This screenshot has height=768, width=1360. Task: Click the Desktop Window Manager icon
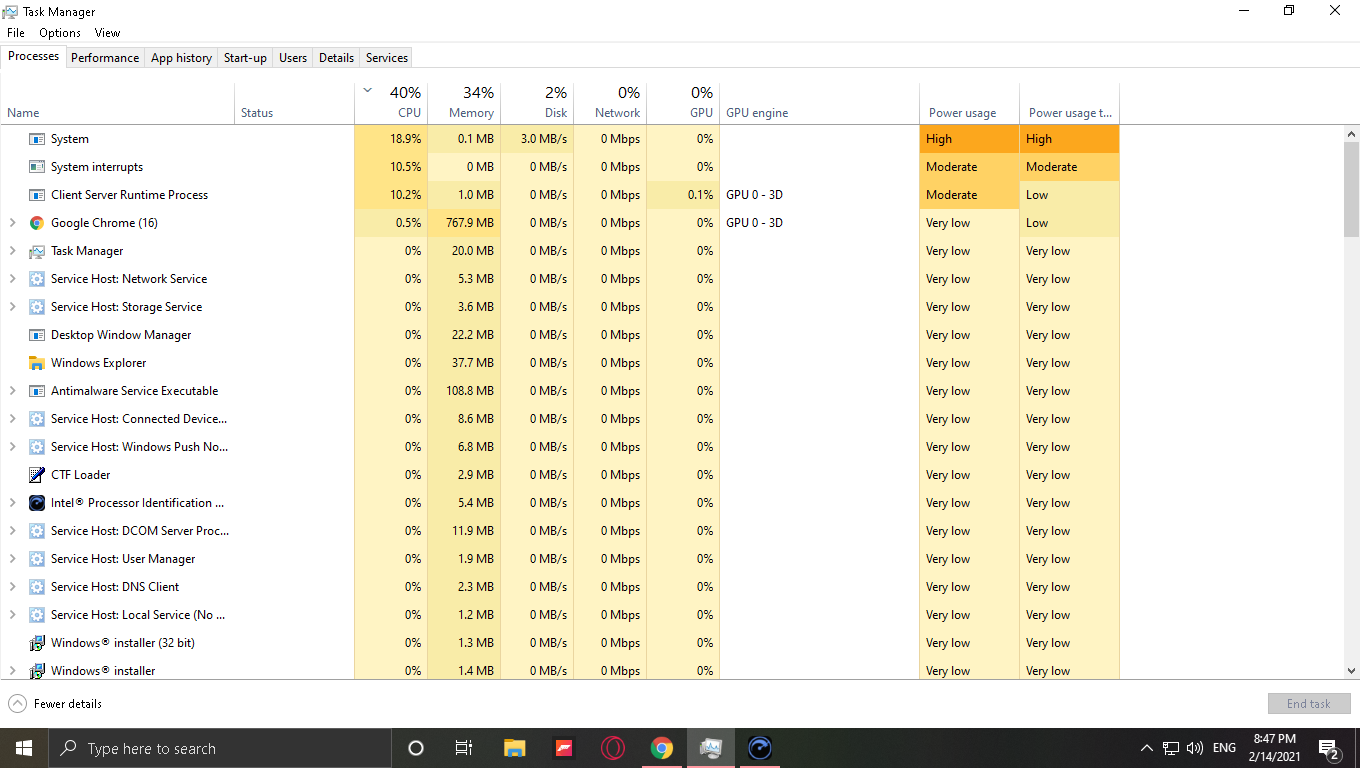[x=37, y=335]
